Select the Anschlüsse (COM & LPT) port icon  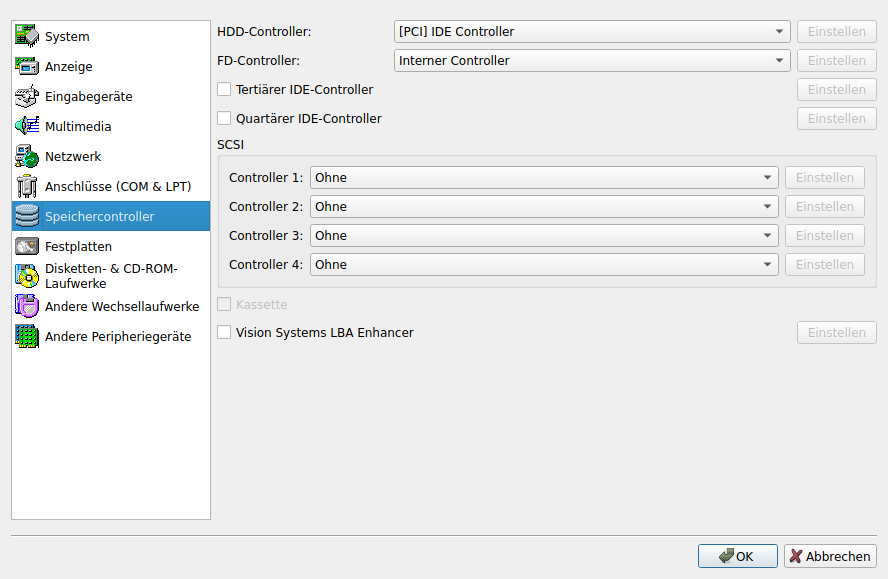pyautogui.click(x=27, y=186)
